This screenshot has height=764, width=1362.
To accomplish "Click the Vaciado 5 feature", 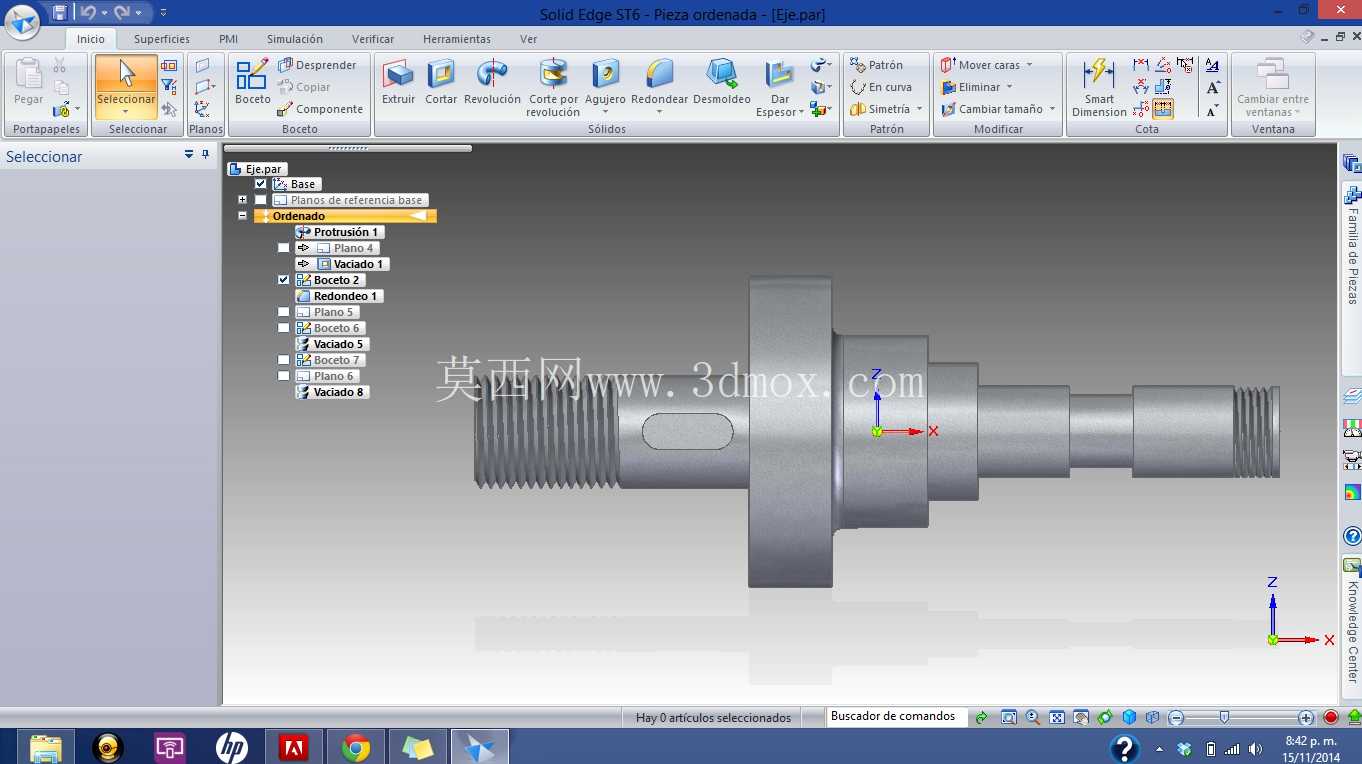I will [332, 344].
